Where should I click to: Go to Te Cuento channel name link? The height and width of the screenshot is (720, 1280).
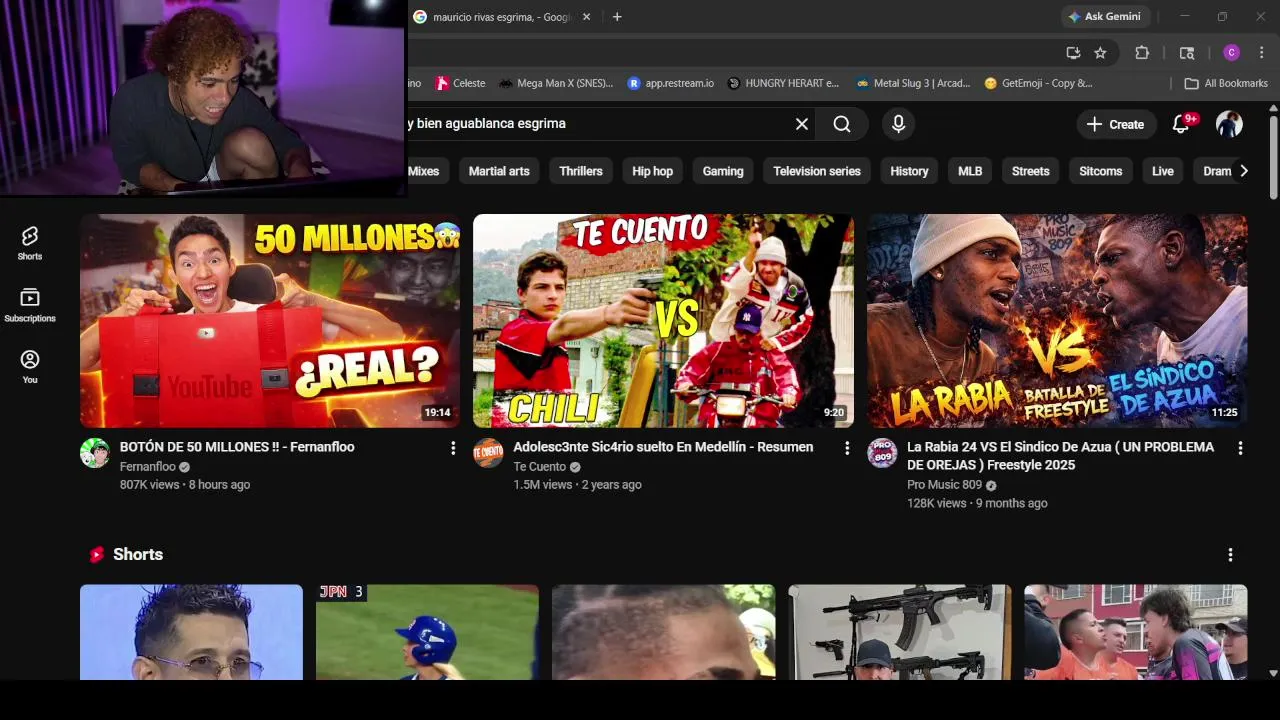(539, 467)
